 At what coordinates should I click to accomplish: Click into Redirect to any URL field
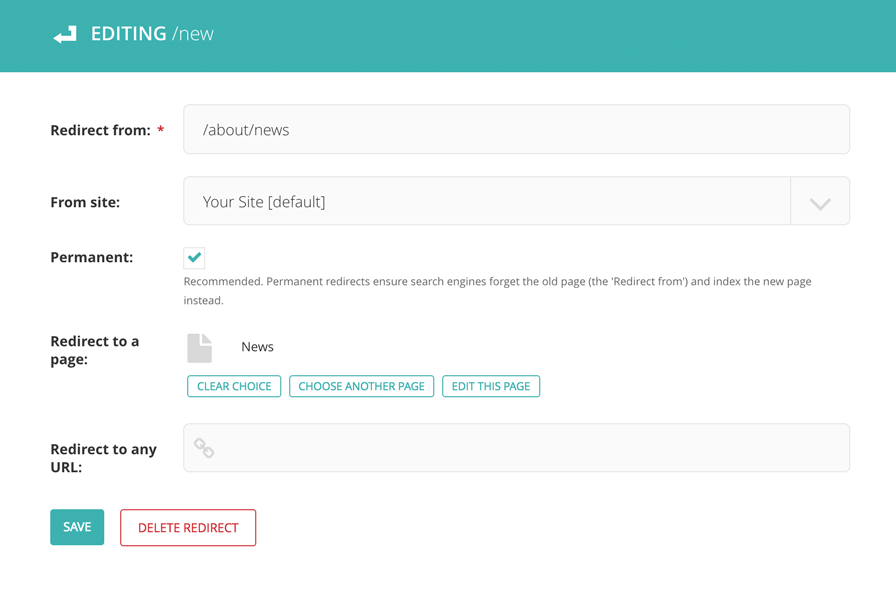(530, 448)
